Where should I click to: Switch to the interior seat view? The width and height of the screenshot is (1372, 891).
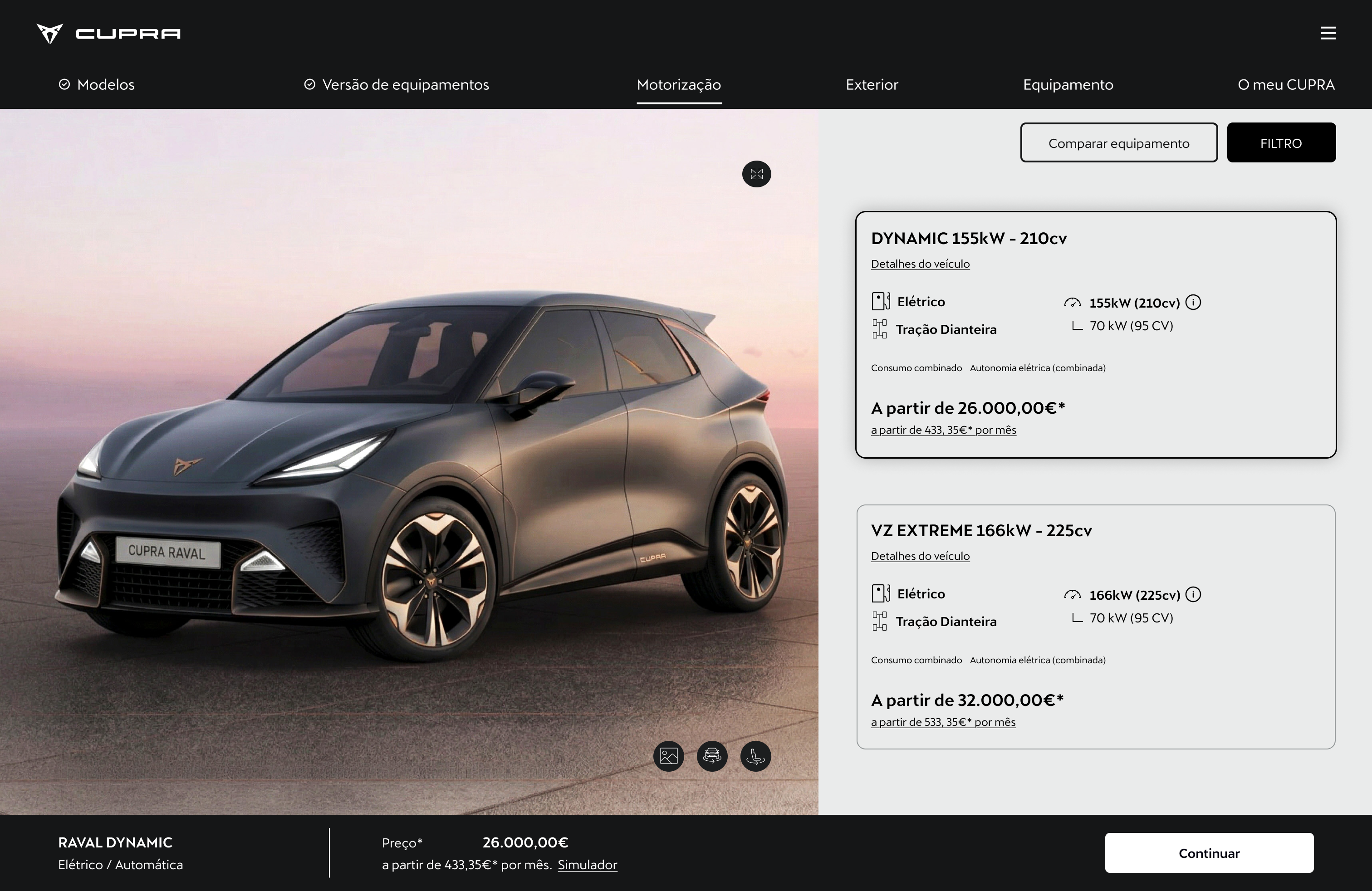756,755
